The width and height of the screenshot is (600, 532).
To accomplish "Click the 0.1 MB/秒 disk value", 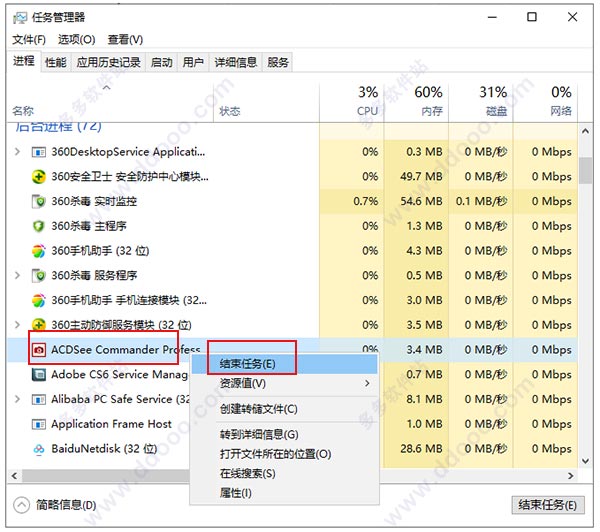I will [x=481, y=201].
